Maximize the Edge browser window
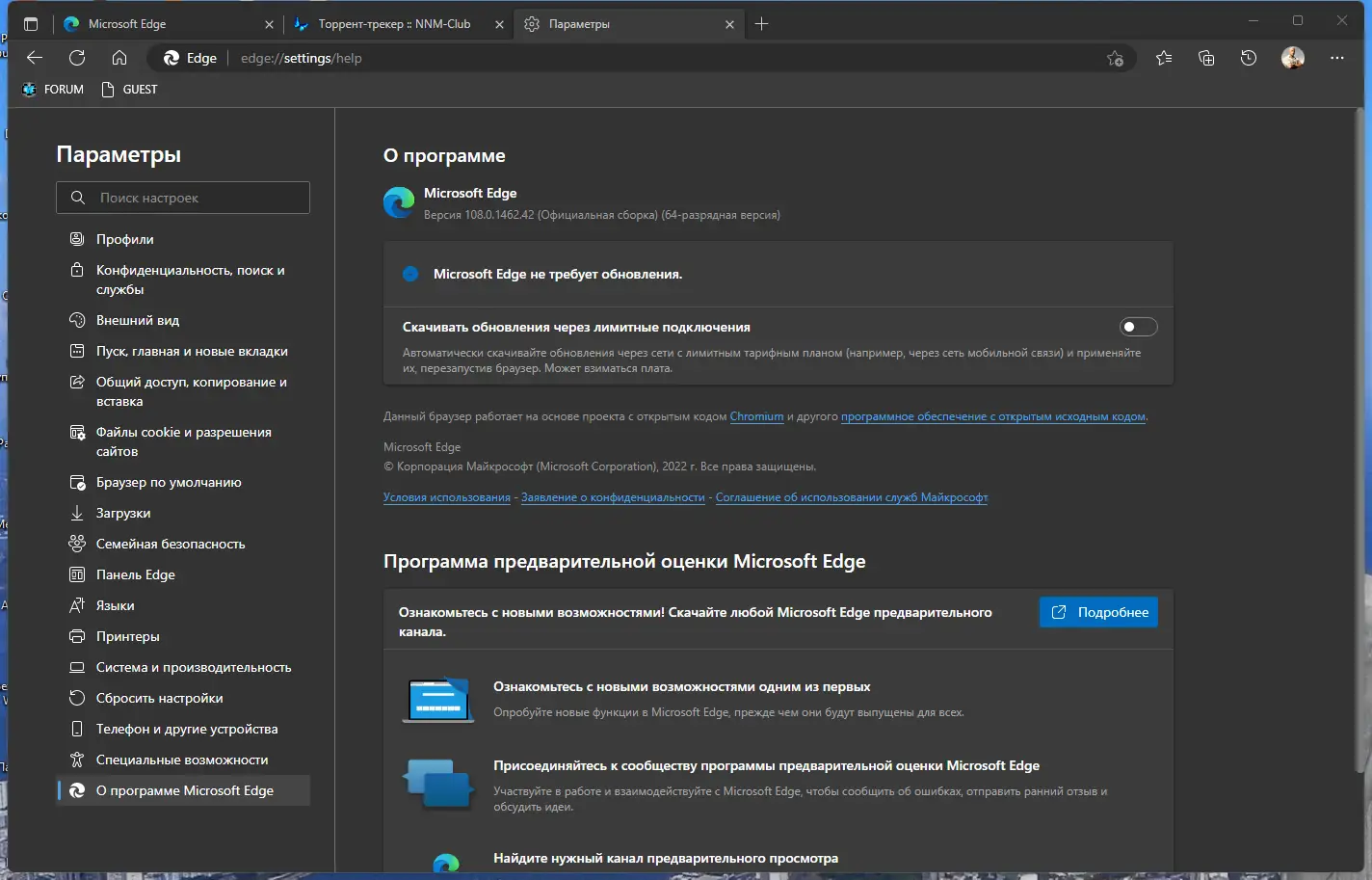Image resolution: width=1372 pixels, height=880 pixels. [1298, 21]
